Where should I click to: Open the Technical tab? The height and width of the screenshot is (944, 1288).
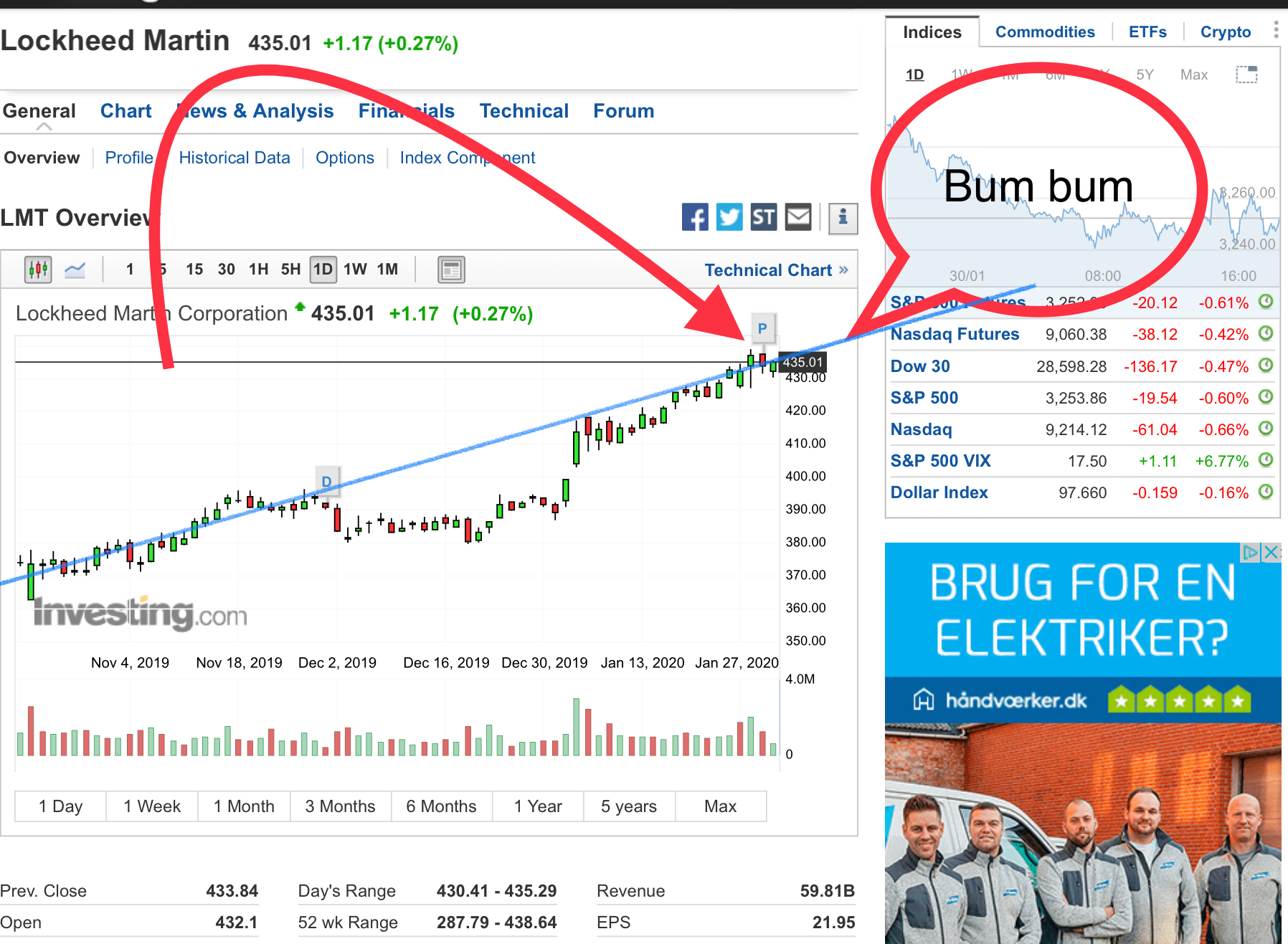[x=524, y=111]
